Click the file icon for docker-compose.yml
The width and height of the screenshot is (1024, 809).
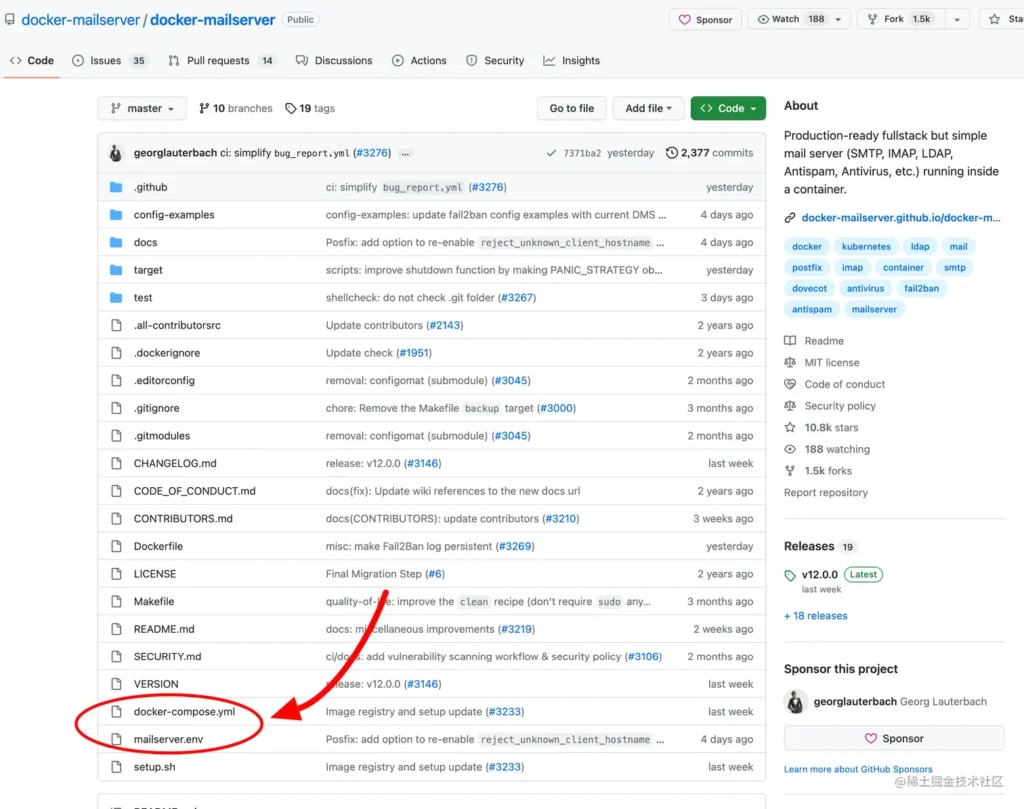[116, 712]
